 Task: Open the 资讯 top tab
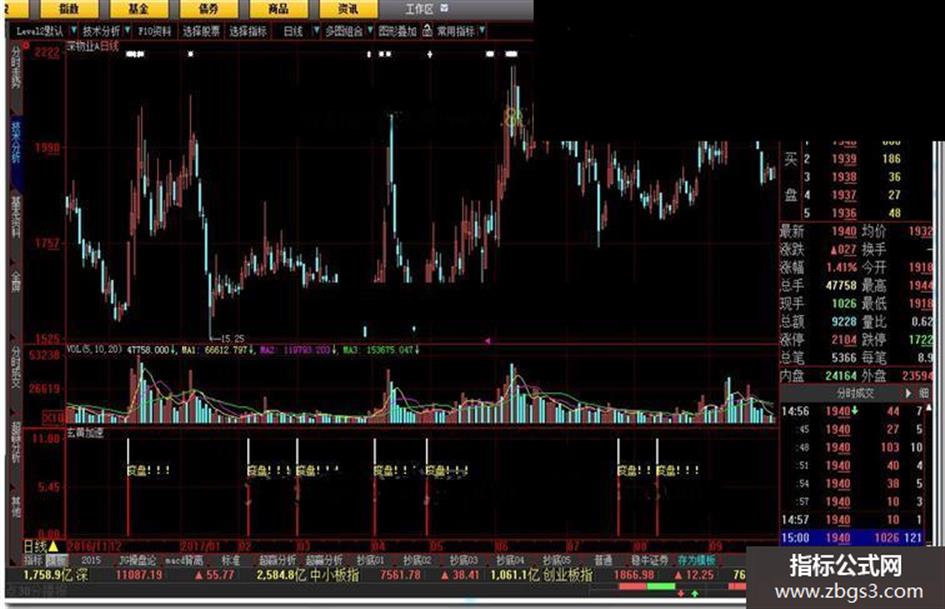[x=348, y=8]
